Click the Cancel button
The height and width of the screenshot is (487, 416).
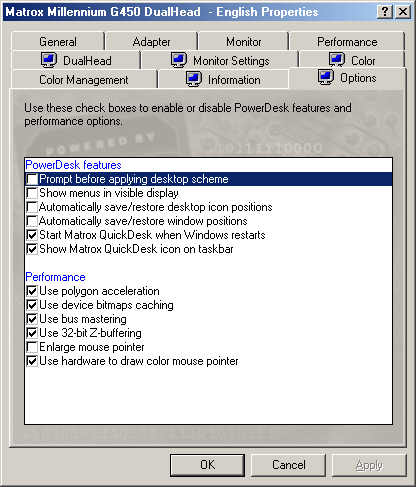tap(288, 465)
